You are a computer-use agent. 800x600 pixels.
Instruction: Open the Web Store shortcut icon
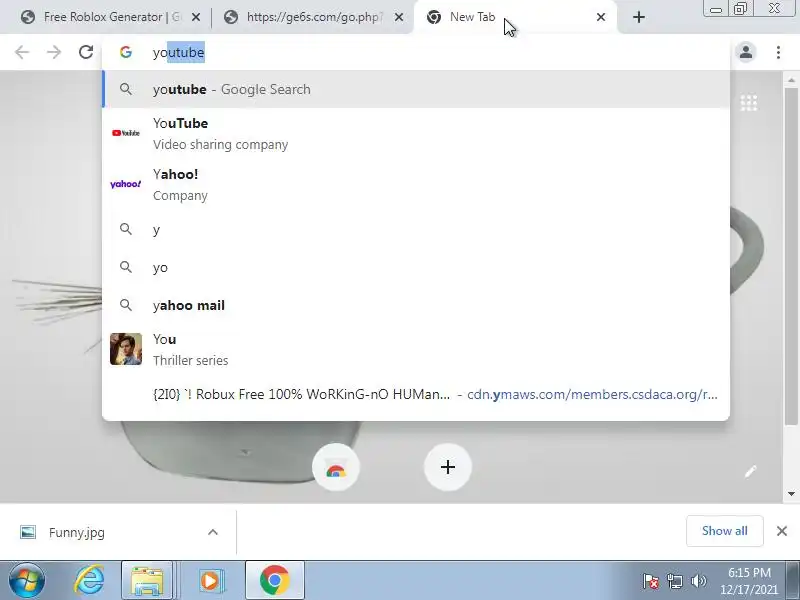336,467
